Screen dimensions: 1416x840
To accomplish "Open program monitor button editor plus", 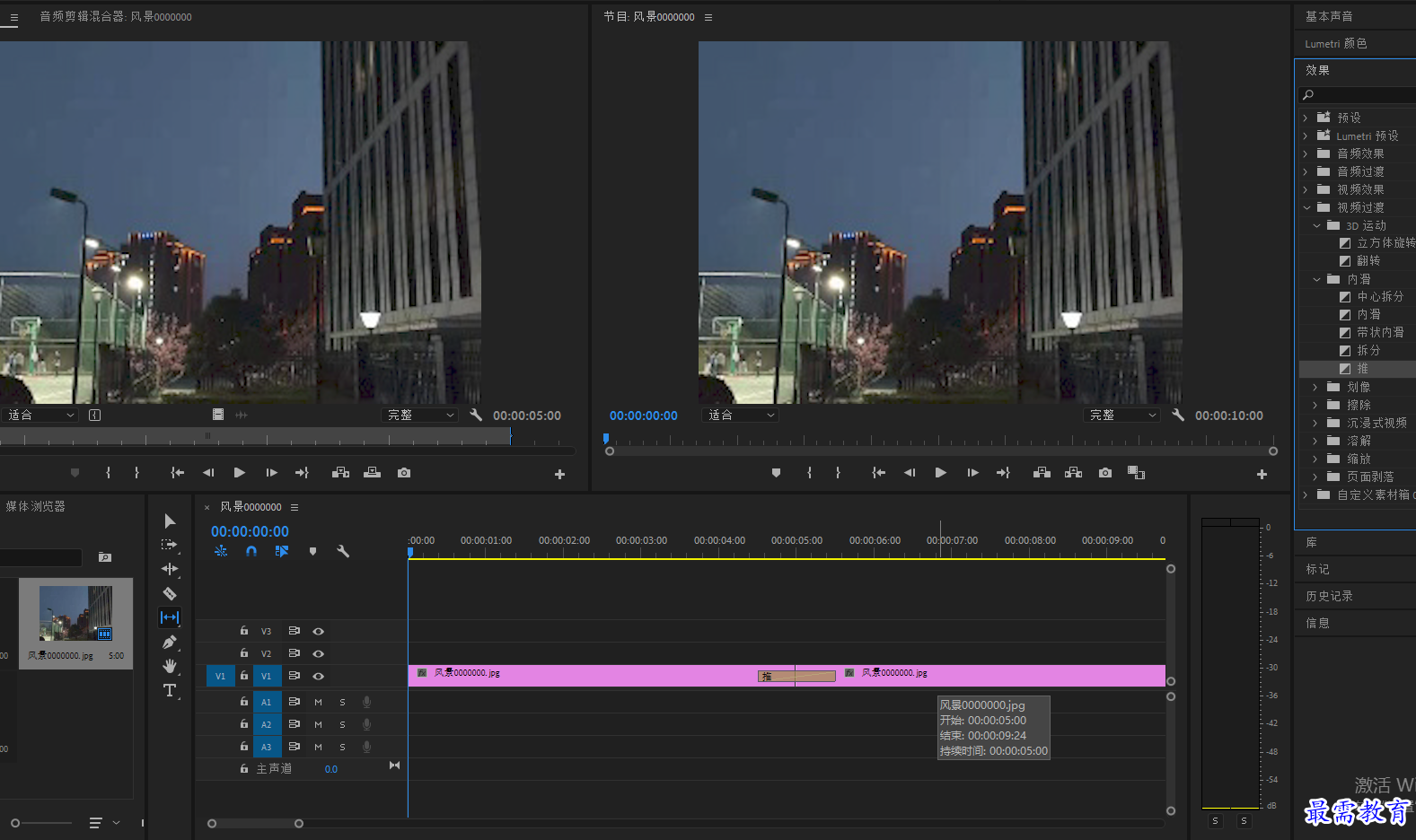I will point(1262,474).
